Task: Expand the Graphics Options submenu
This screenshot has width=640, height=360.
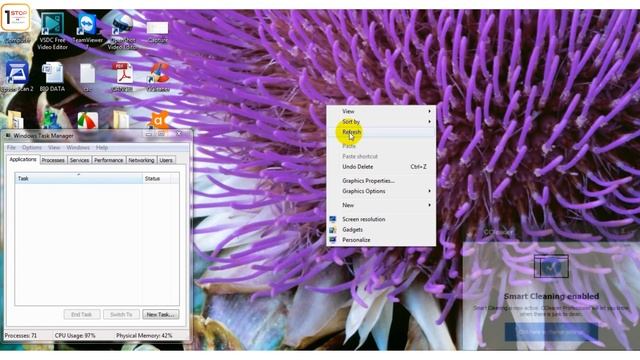Action: click(381, 191)
